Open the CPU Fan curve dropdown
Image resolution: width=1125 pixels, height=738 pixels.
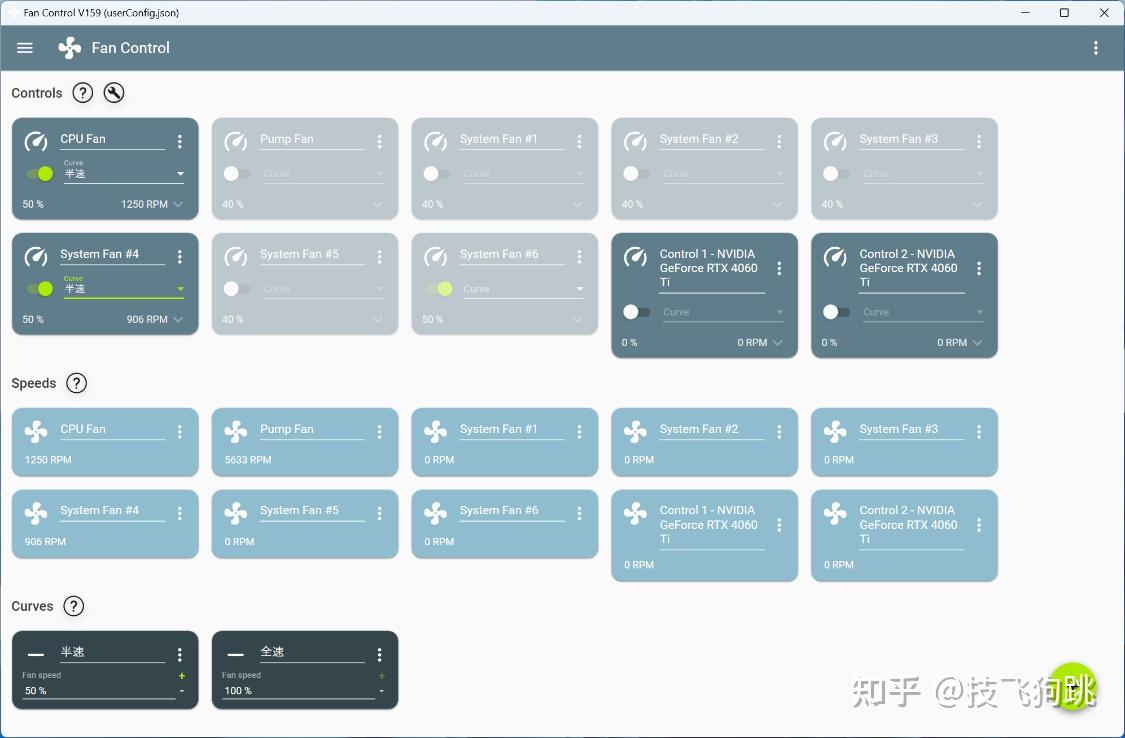coord(124,173)
